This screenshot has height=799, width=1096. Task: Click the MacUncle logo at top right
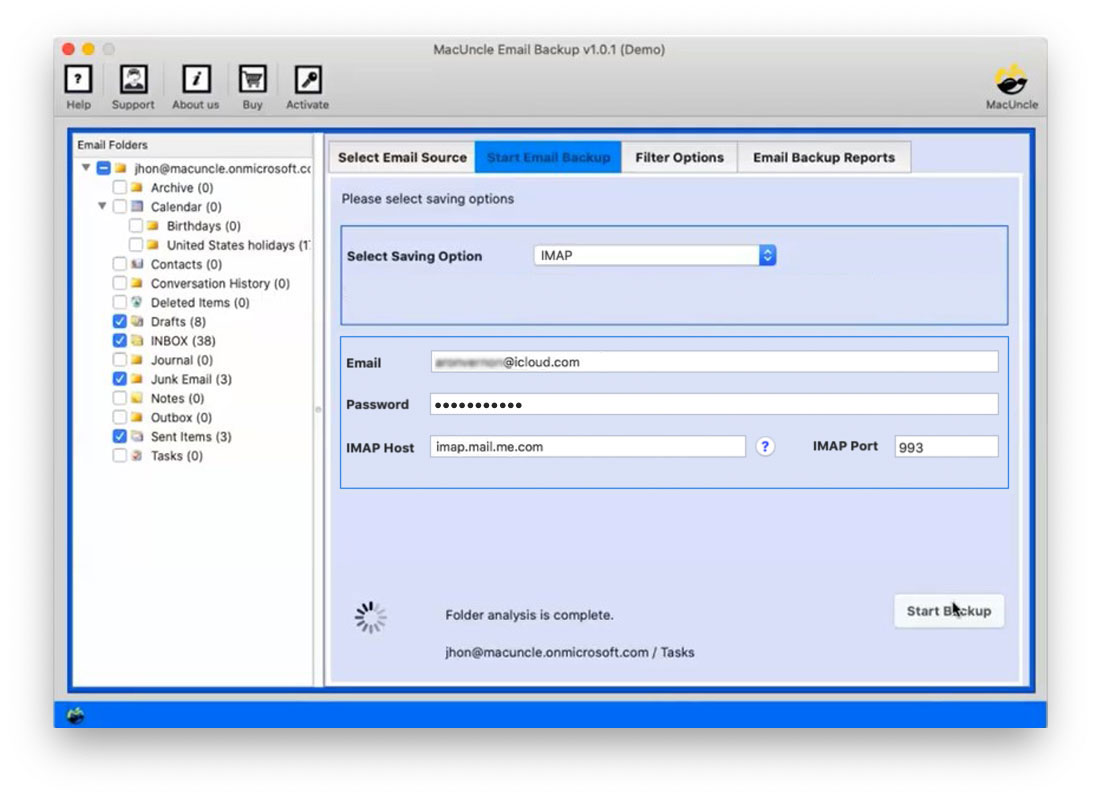[x=1011, y=80]
